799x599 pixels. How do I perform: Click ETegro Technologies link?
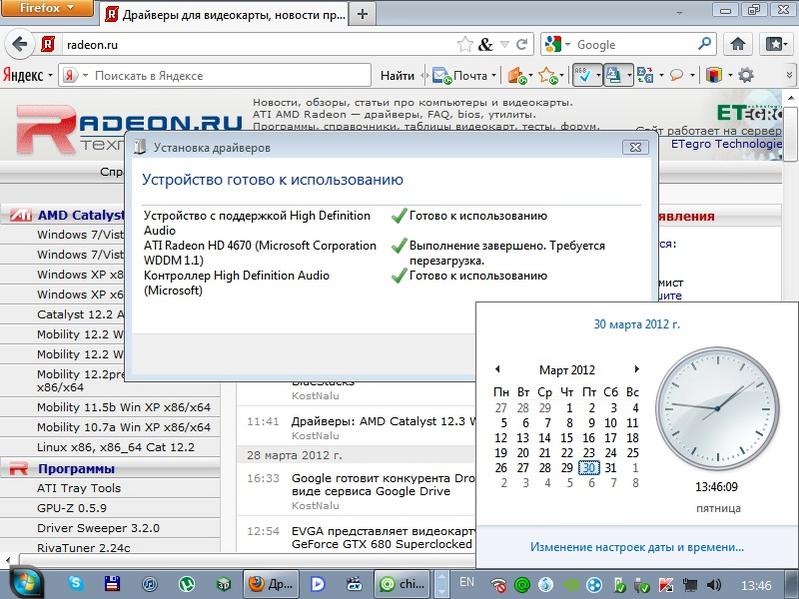(726, 144)
